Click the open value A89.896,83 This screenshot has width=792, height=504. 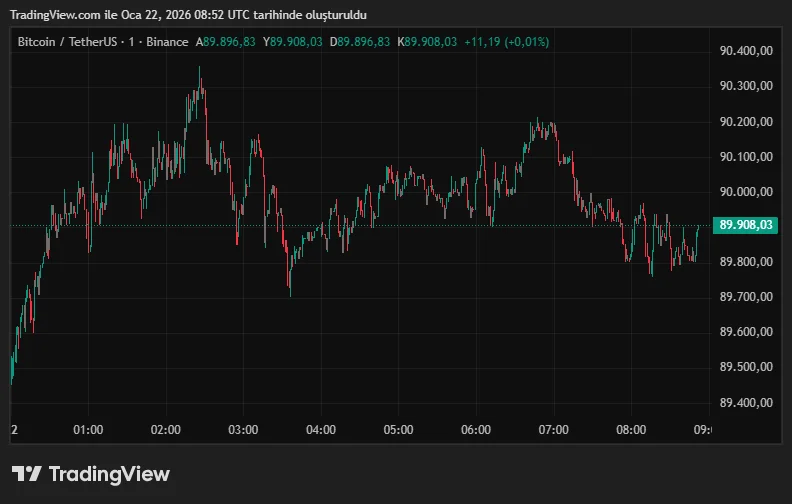(225, 42)
